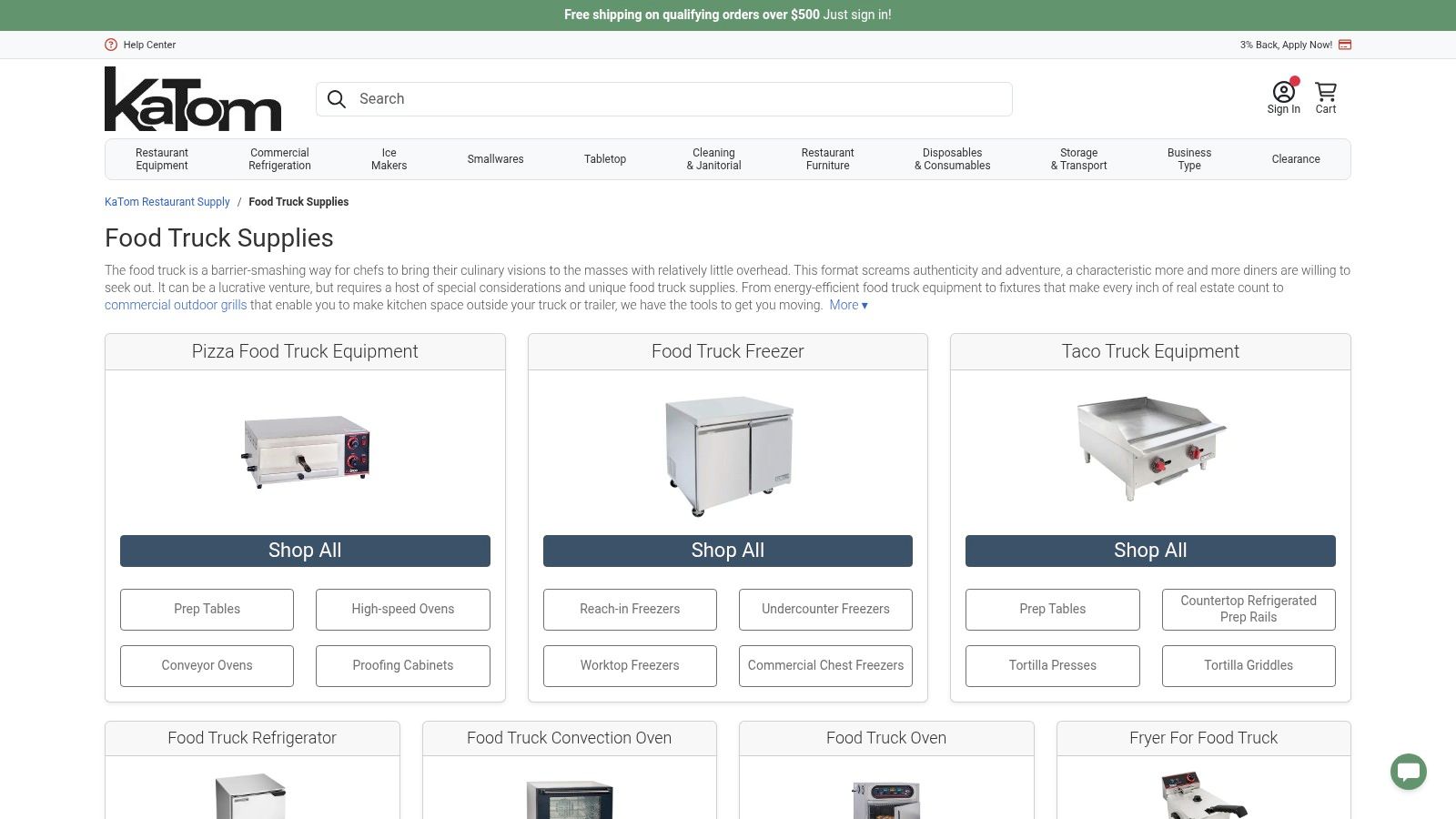This screenshot has height=819, width=1456.
Task: Click the credit card icon beside Apply Now
Action: click(1345, 45)
